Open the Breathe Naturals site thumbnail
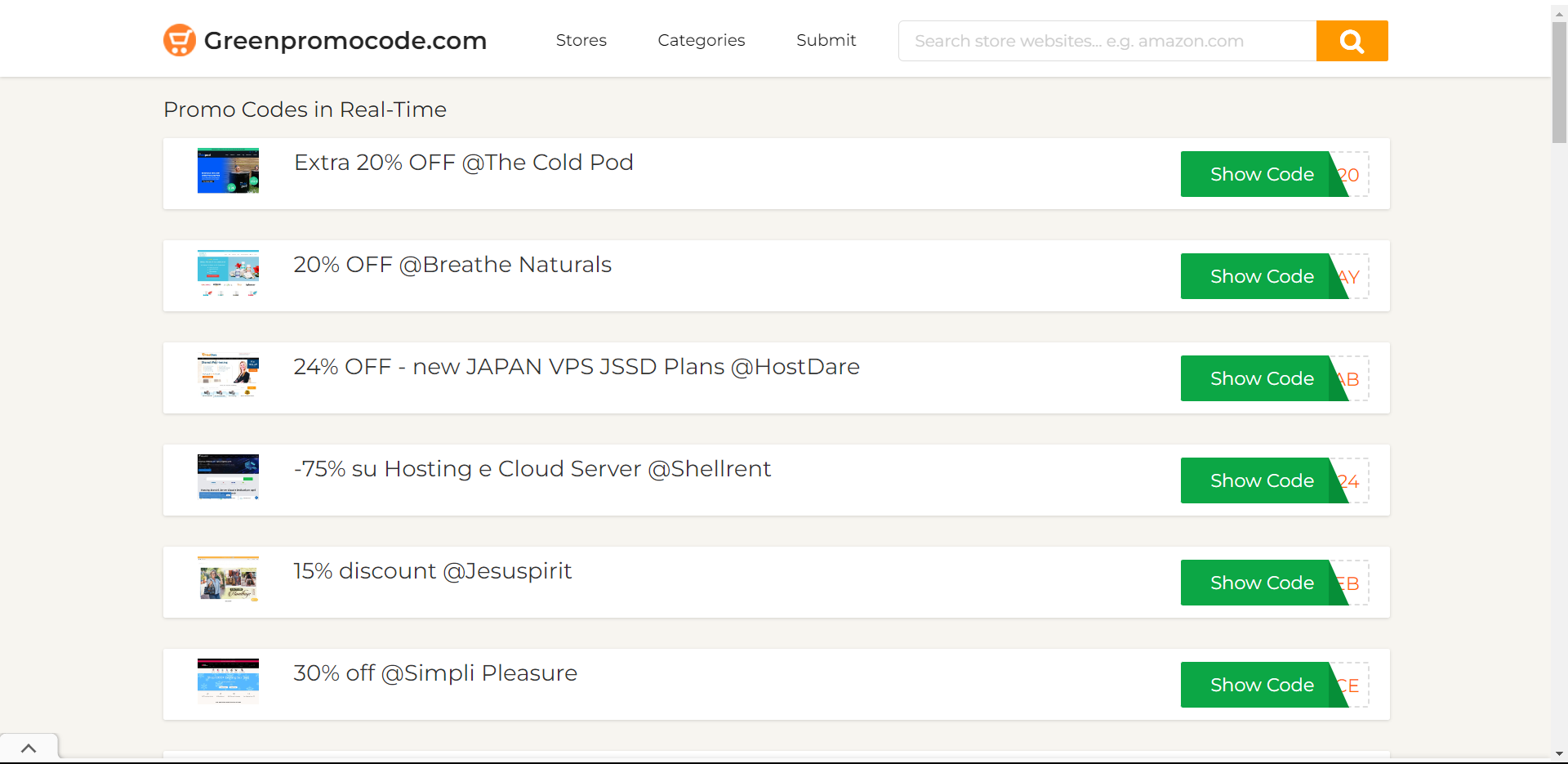This screenshot has width=1568, height=764. pos(228,273)
